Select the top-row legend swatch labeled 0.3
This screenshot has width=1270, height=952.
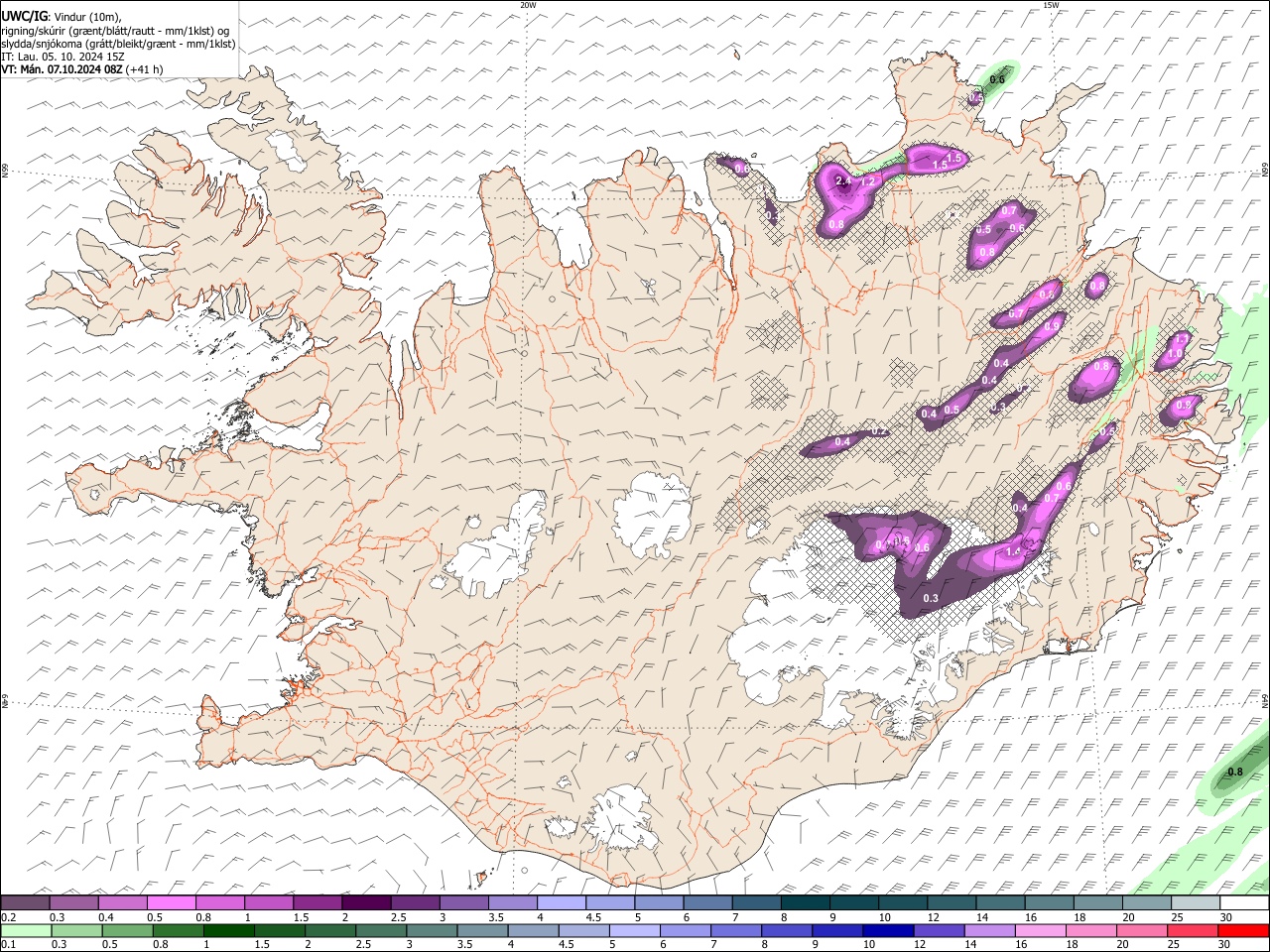[x=74, y=902]
